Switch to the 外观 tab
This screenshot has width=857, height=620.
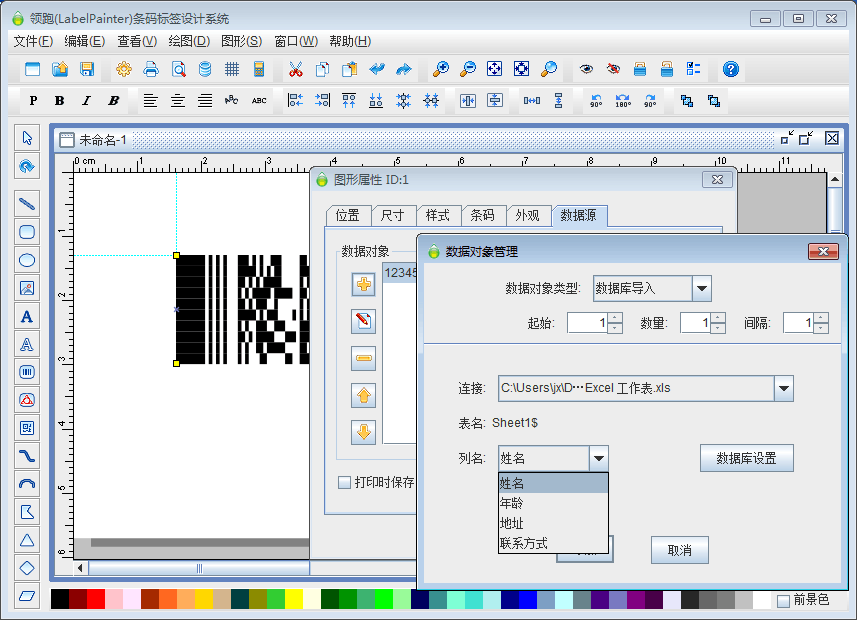tap(527, 215)
